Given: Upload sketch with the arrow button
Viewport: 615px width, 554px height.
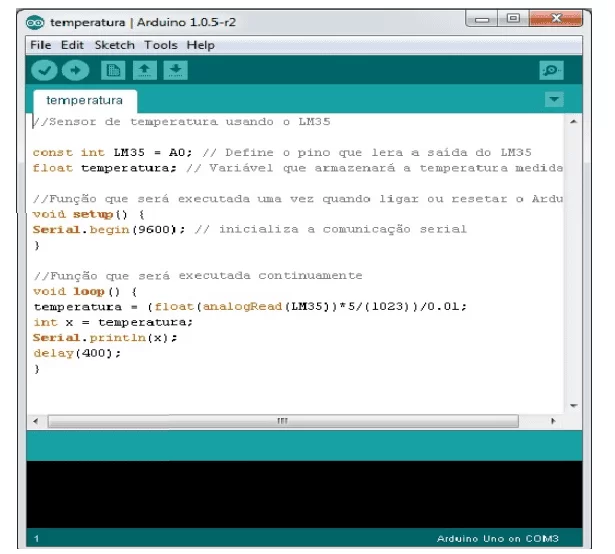Looking at the screenshot, I should (75, 70).
